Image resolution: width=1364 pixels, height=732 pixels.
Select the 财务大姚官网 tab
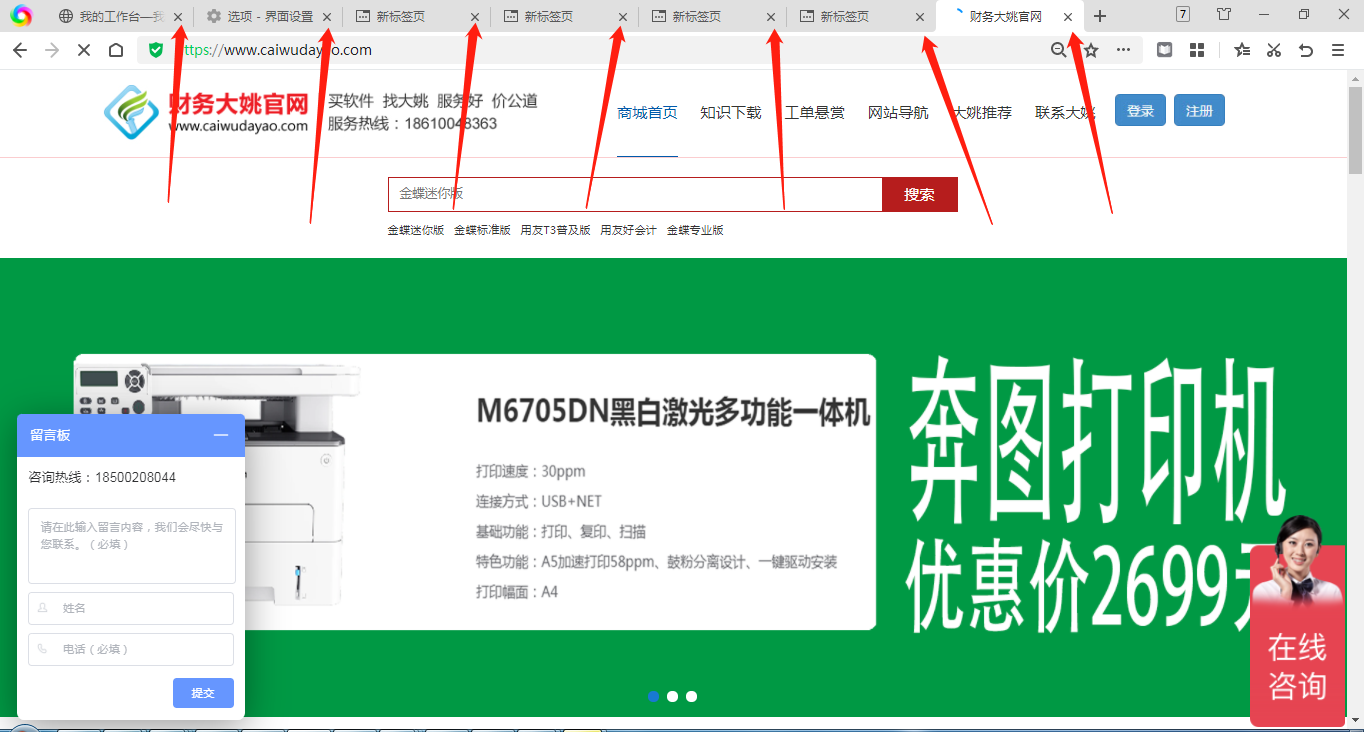(x=1010, y=17)
